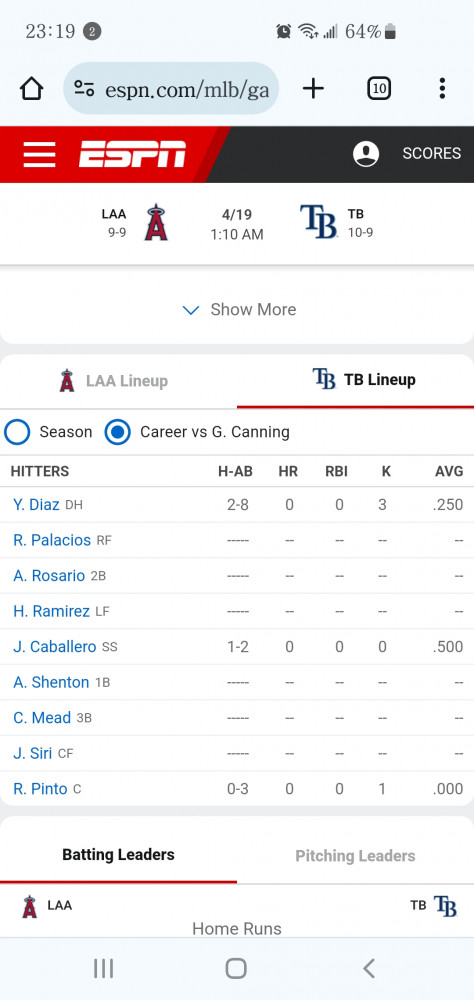Show open tabs switcher
The height and width of the screenshot is (1000, 474).
379,89
